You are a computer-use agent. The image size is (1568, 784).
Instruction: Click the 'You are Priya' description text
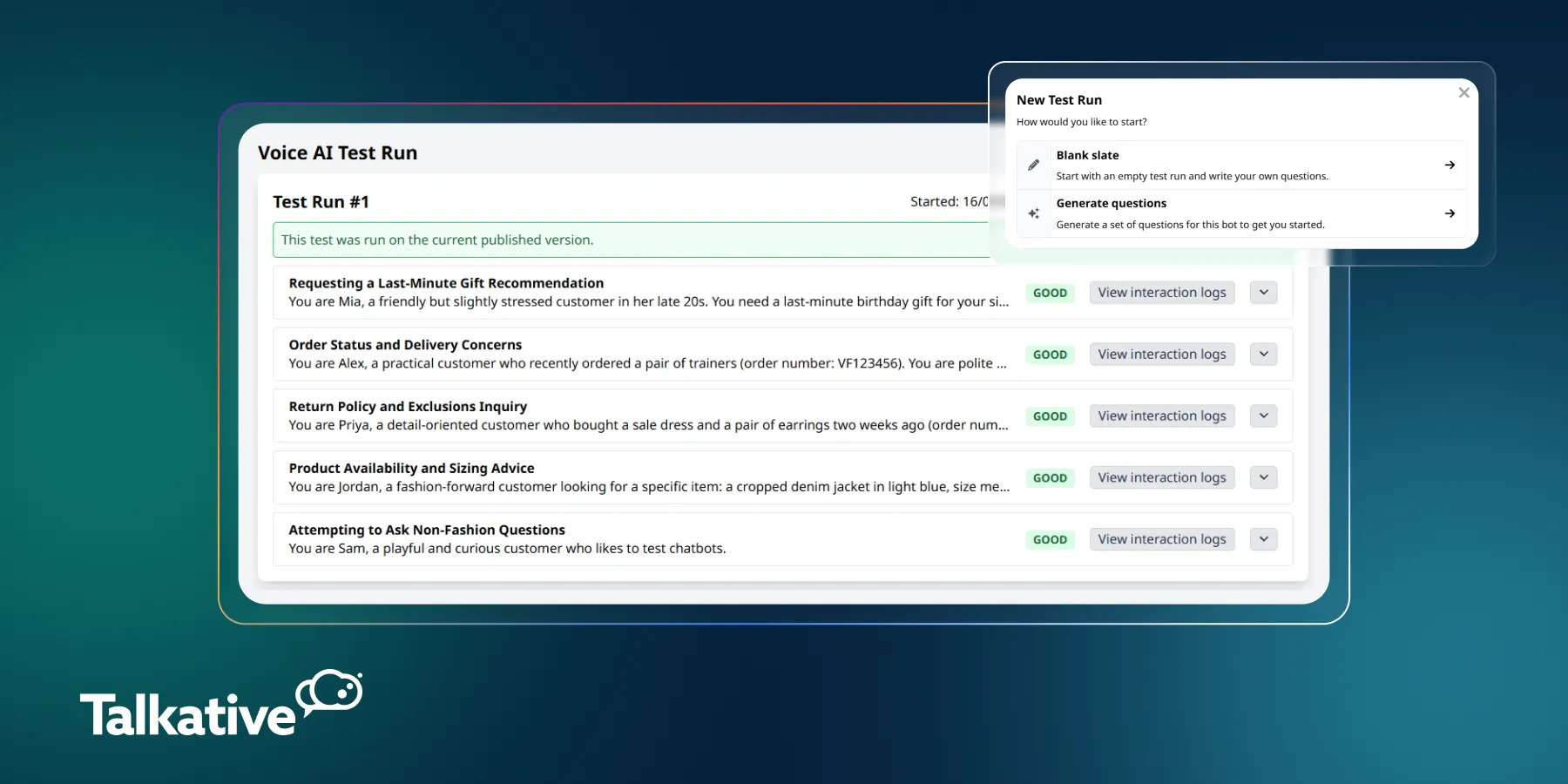[648, 425]
